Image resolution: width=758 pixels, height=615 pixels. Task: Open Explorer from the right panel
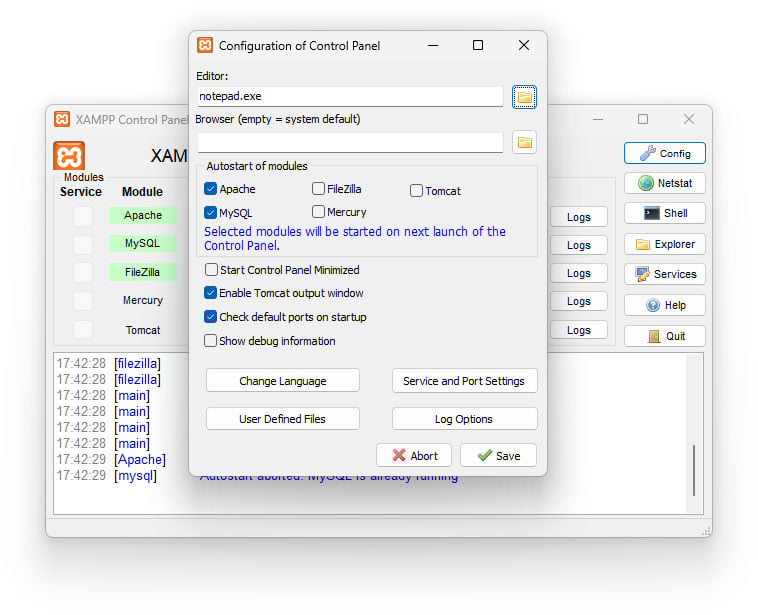tap(665, 244)
